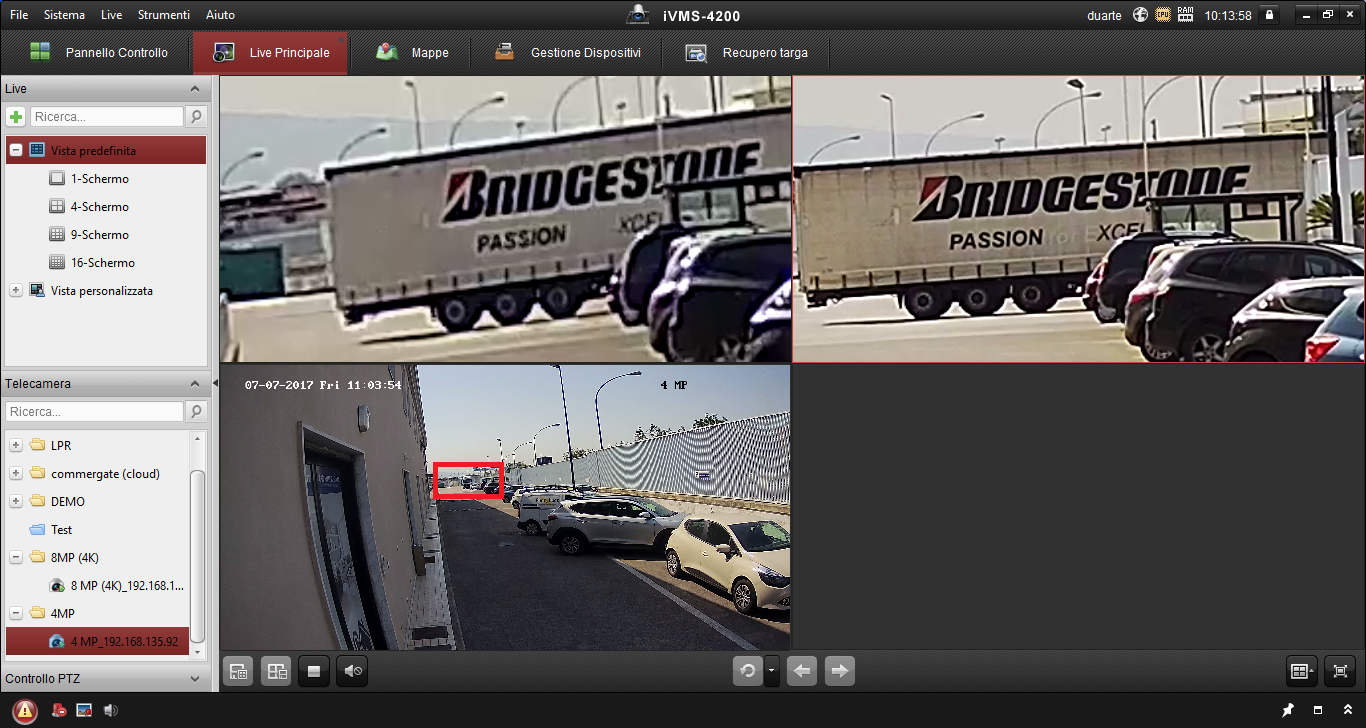
Task: Click the alarm image display icon
Action: pyautogui.click(x=85, y=710)
